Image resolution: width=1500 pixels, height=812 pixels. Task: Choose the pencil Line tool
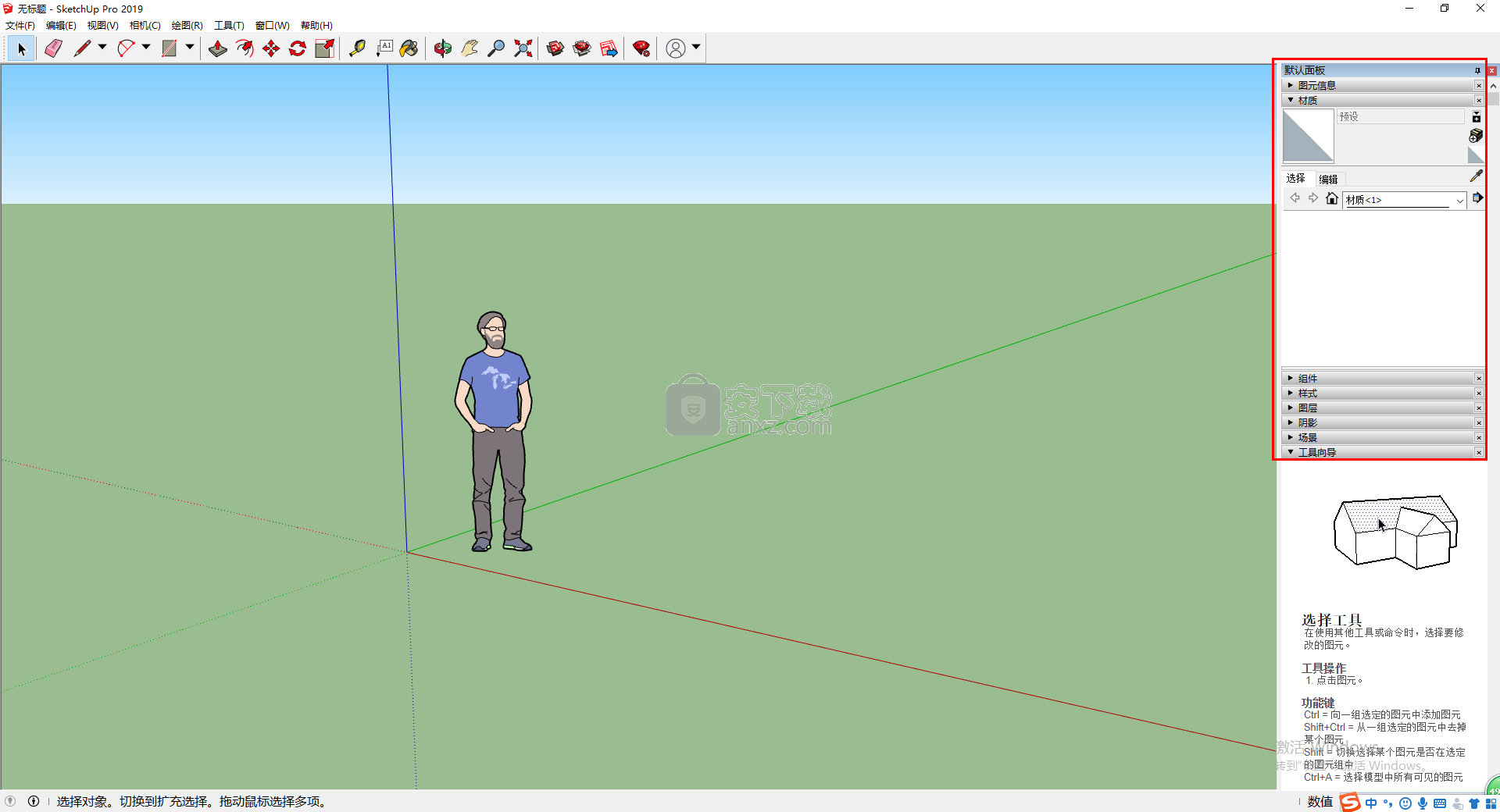tap(82, 48)
